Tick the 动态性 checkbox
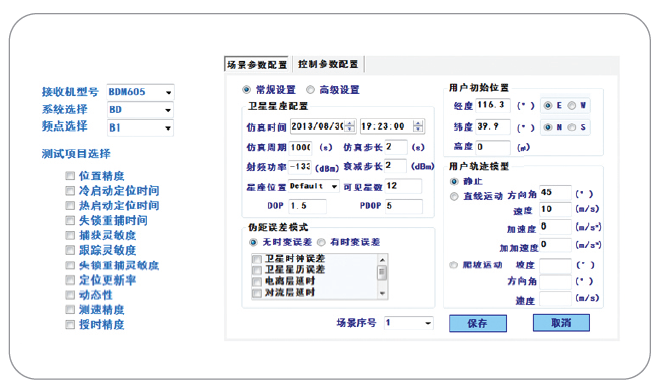Screen dimensions: 663x389 click(70, 295)
